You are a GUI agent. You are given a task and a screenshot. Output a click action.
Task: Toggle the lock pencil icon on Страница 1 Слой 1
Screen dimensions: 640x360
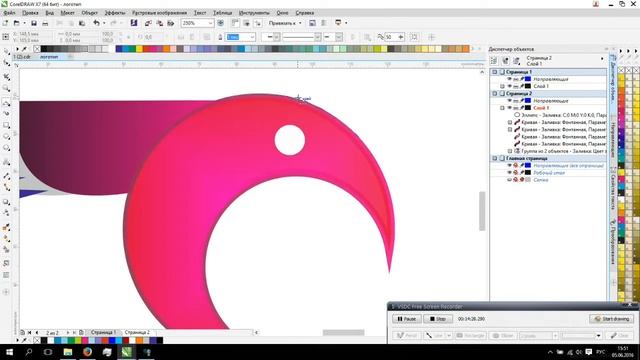point(522,86)
